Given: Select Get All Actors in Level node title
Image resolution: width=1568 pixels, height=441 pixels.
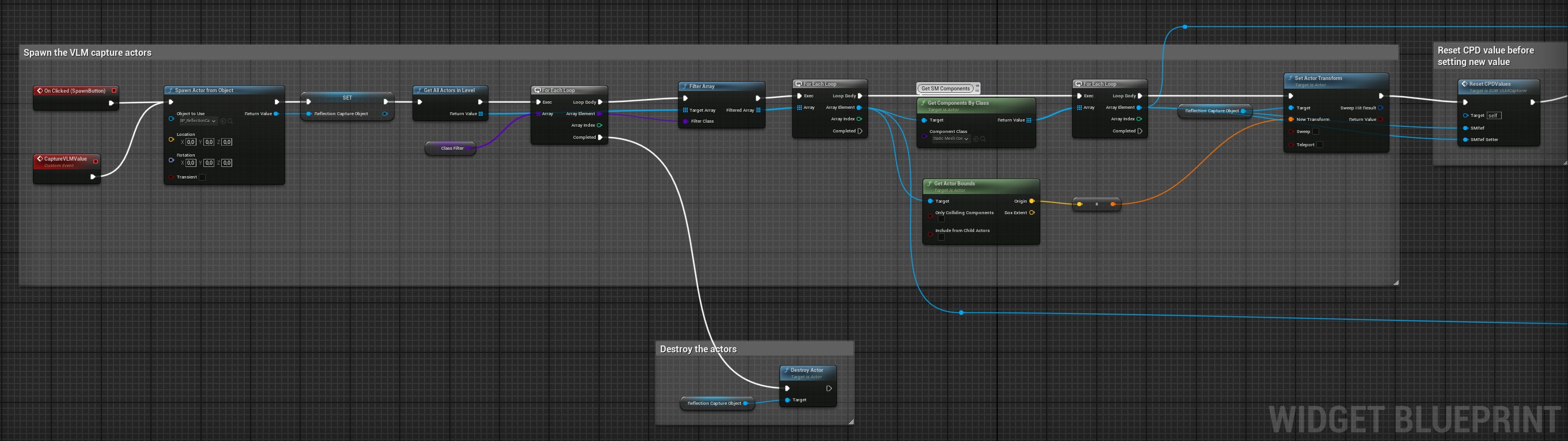Looking at the screenshot, I should [449, 90].
